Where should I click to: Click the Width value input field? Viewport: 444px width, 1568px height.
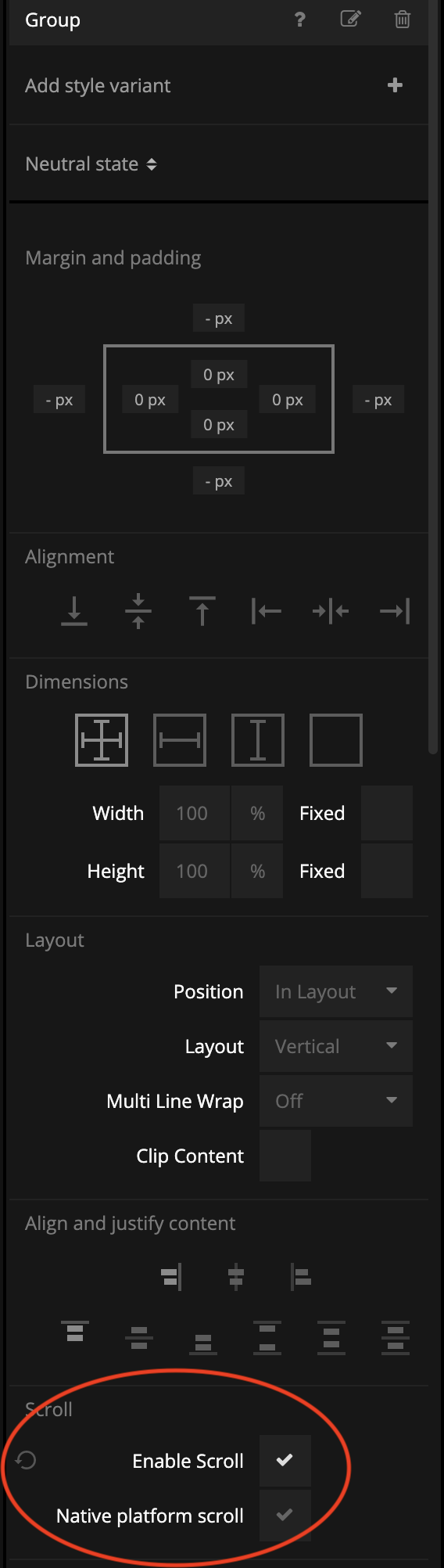coord(195,813)
